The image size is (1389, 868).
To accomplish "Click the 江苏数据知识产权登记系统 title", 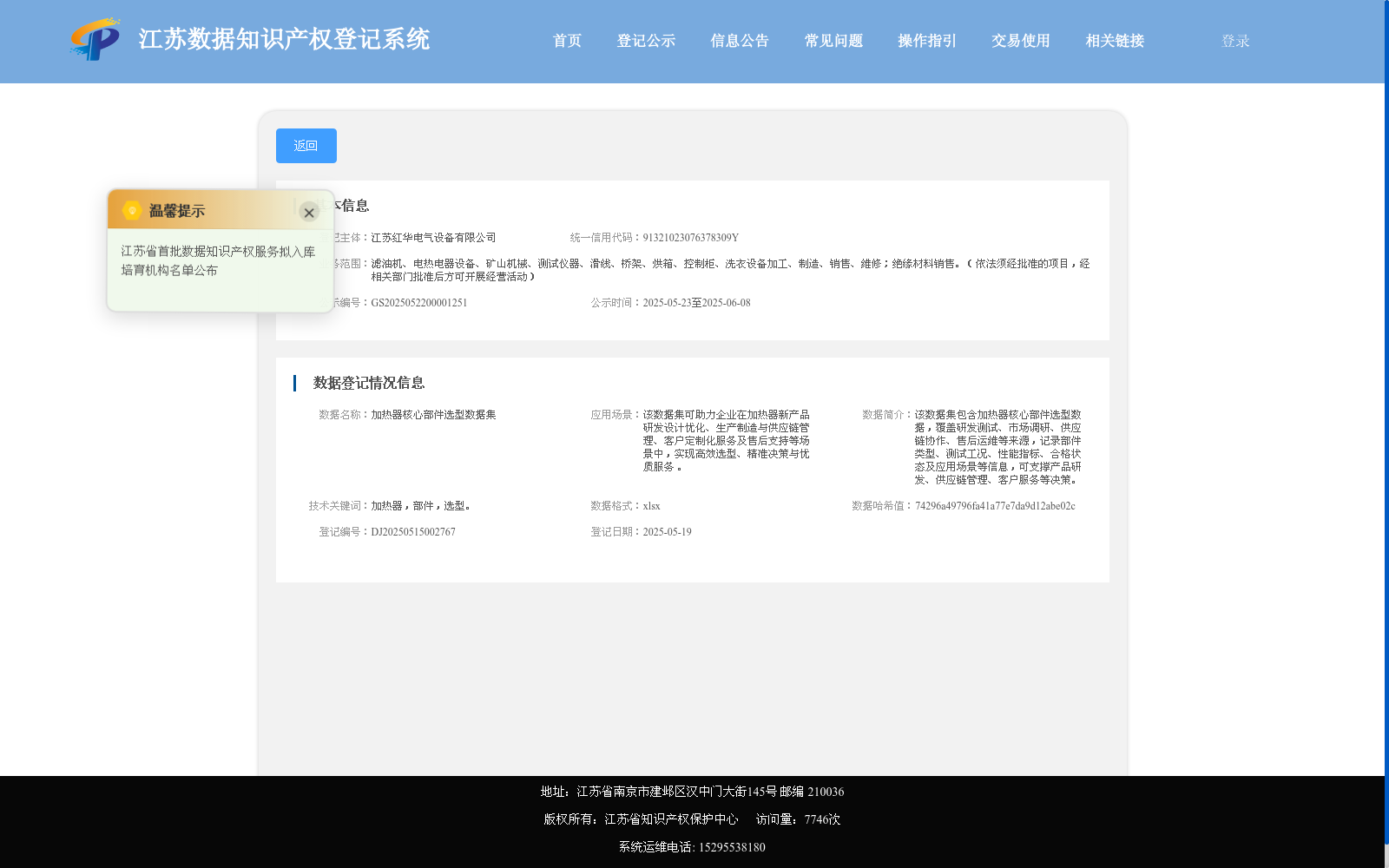I will click(284, 39).
